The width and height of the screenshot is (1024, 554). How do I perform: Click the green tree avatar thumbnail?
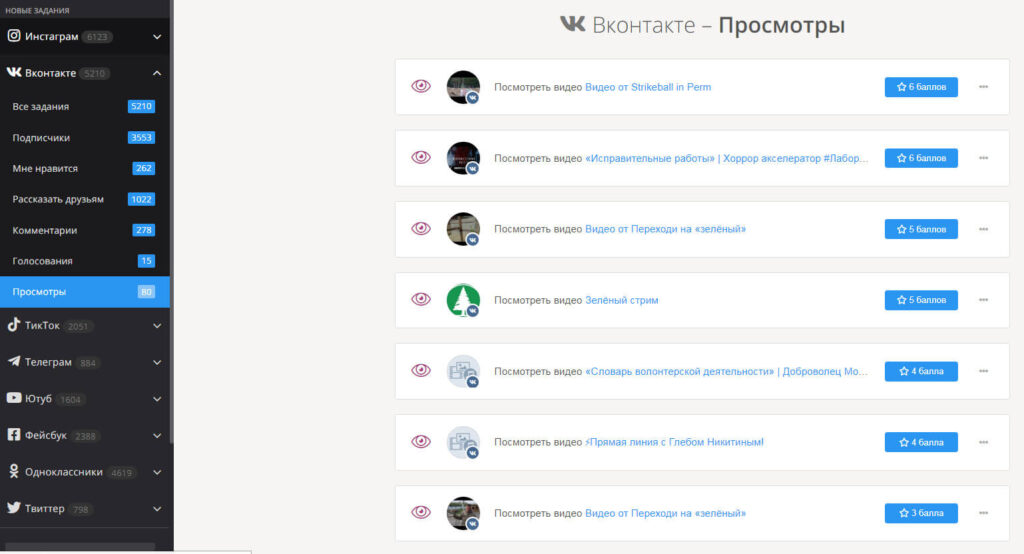click(x=462, y=299)
